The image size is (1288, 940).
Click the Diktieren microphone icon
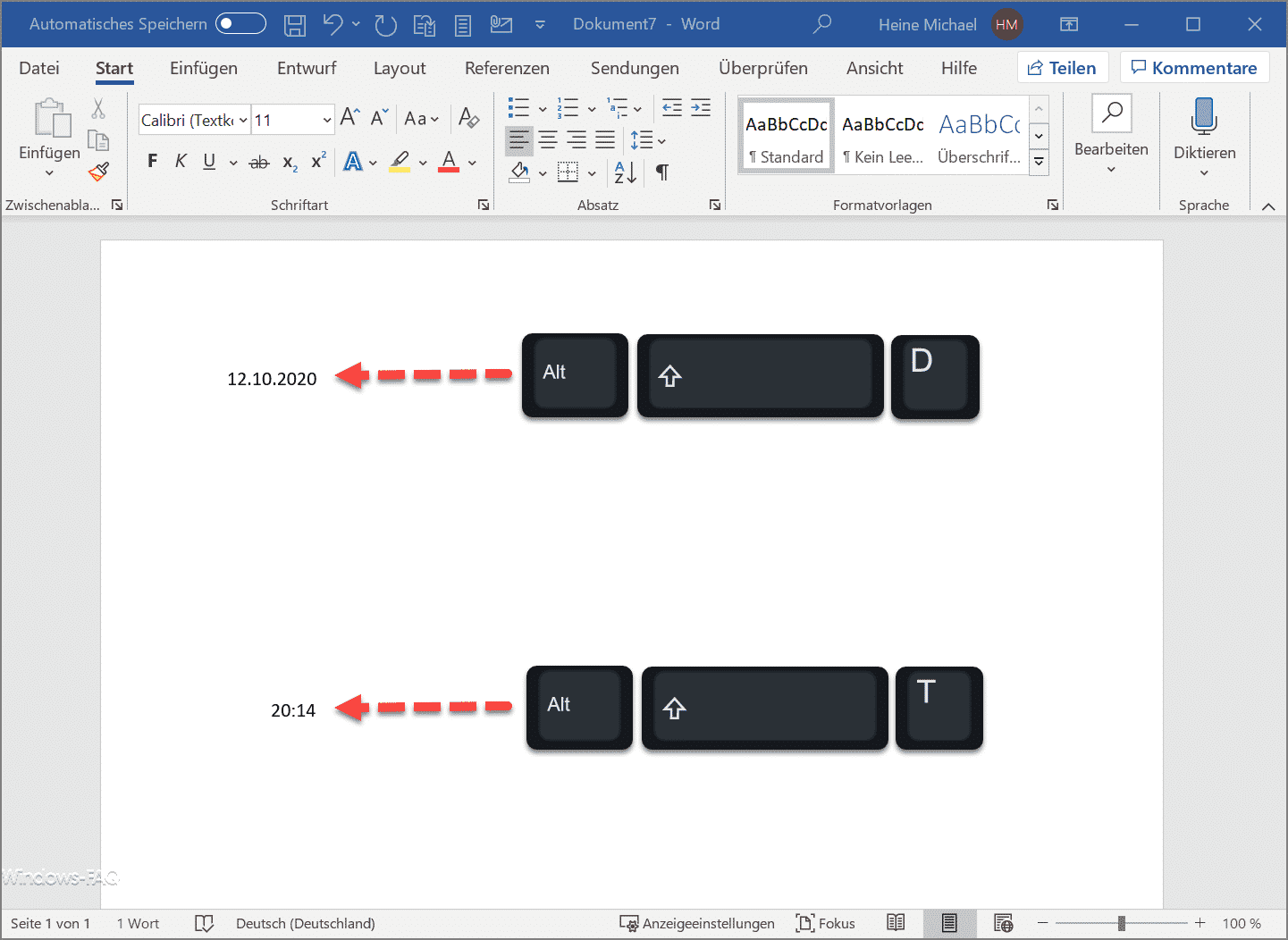tap(1204, 118)
